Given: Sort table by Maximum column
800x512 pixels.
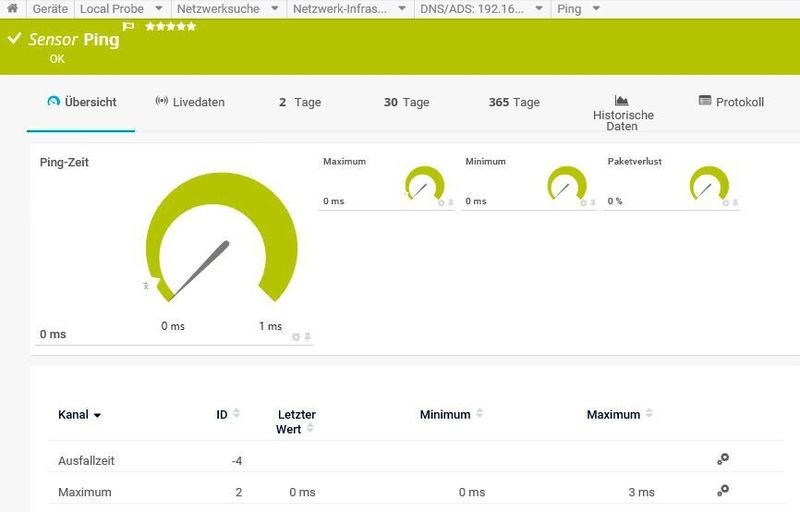Looking at the screenshot, I should tap(619, 414).
